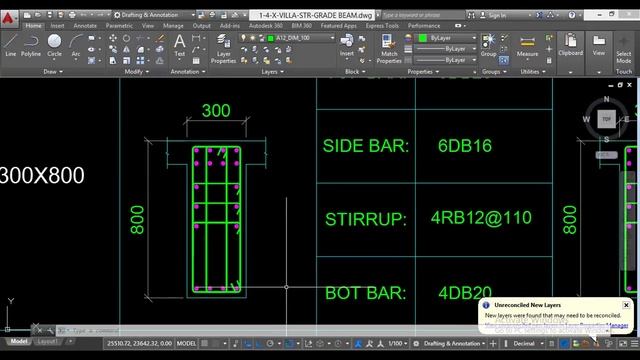Select the Line tool
Screen dimensions: 640x360
(10, 45)
